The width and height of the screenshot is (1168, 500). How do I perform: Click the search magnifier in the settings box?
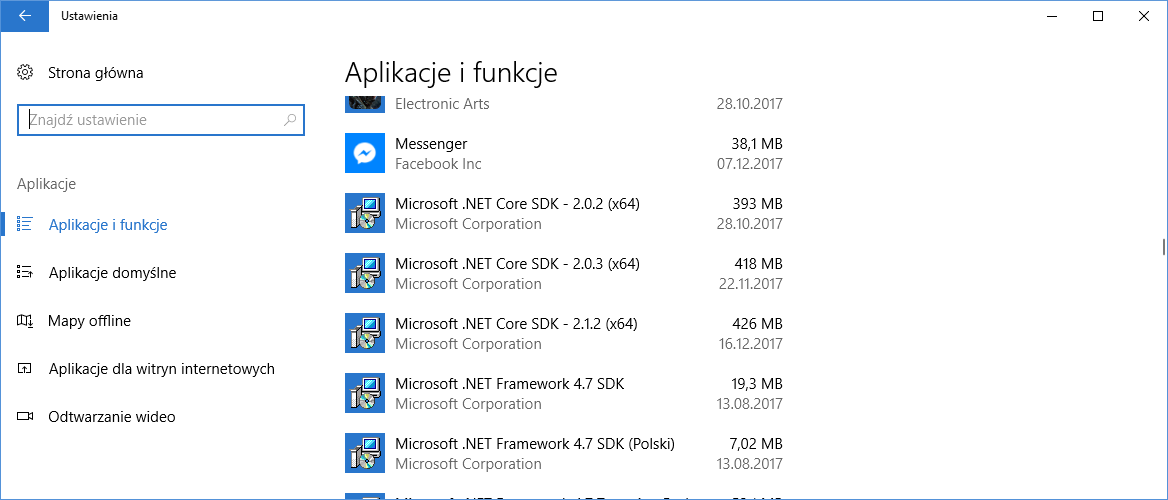coord(291,120)
